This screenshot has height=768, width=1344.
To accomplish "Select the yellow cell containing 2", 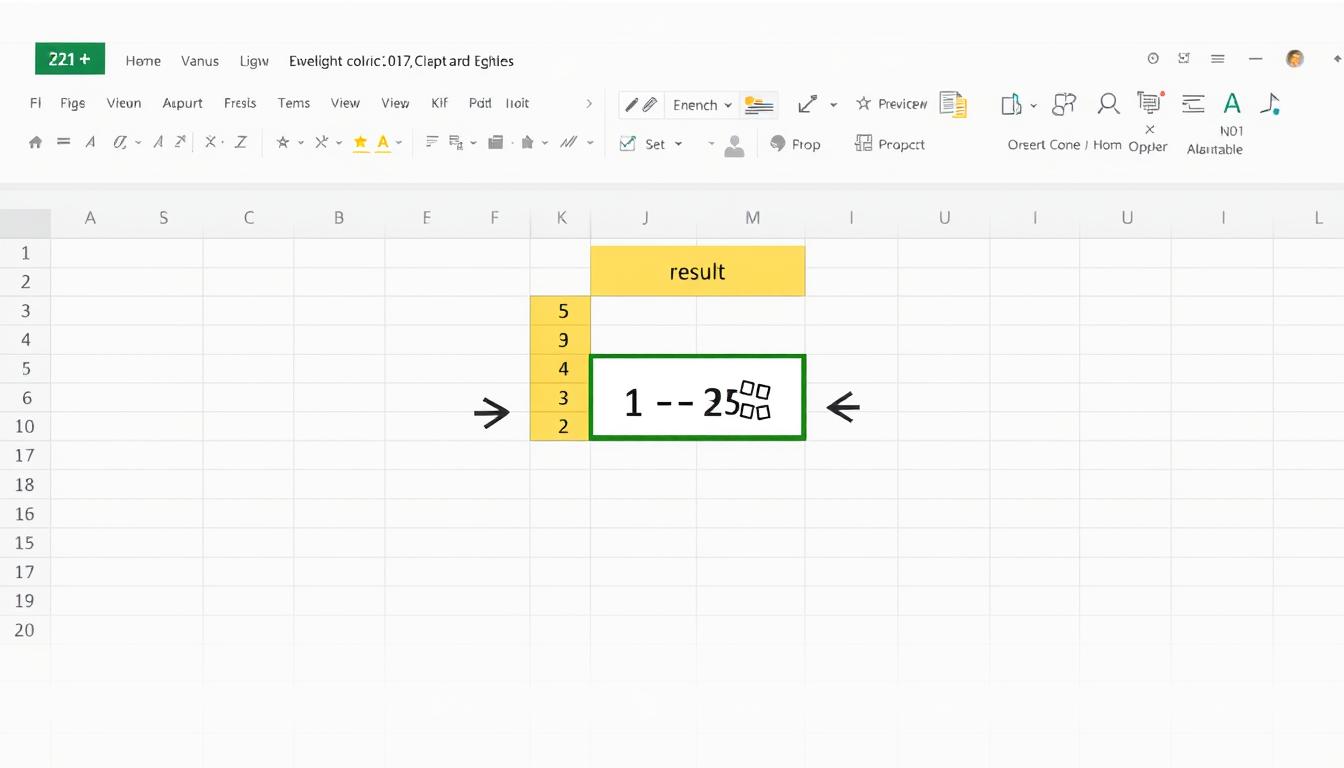I will click(x=560, y=427).
